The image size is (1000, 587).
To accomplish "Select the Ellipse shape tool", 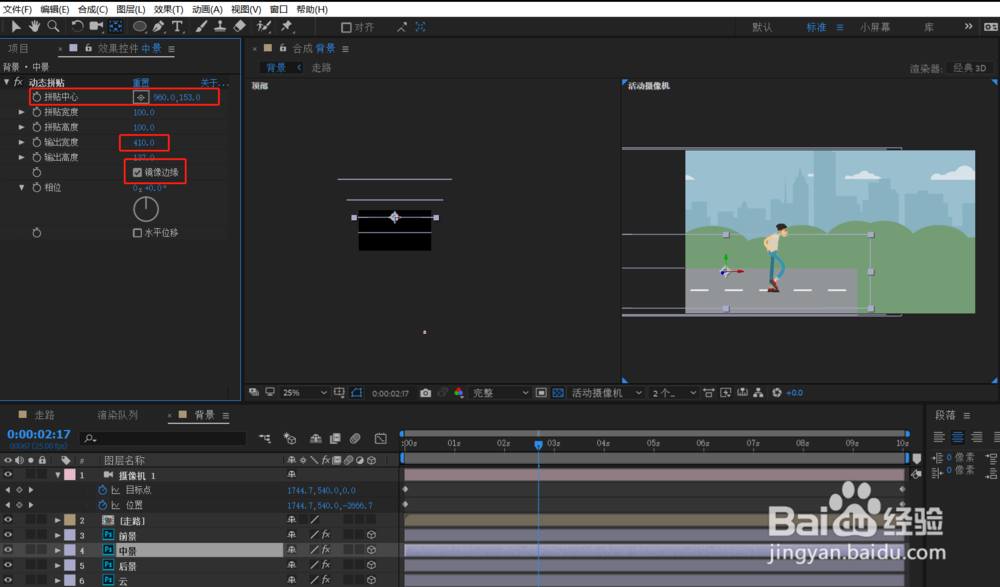I will click(x=139, y=27).
